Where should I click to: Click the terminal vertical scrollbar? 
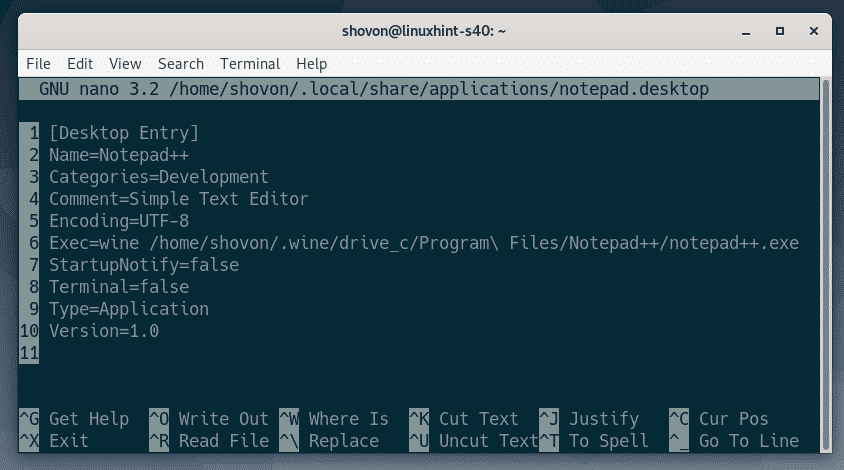[x=825, y=265]
